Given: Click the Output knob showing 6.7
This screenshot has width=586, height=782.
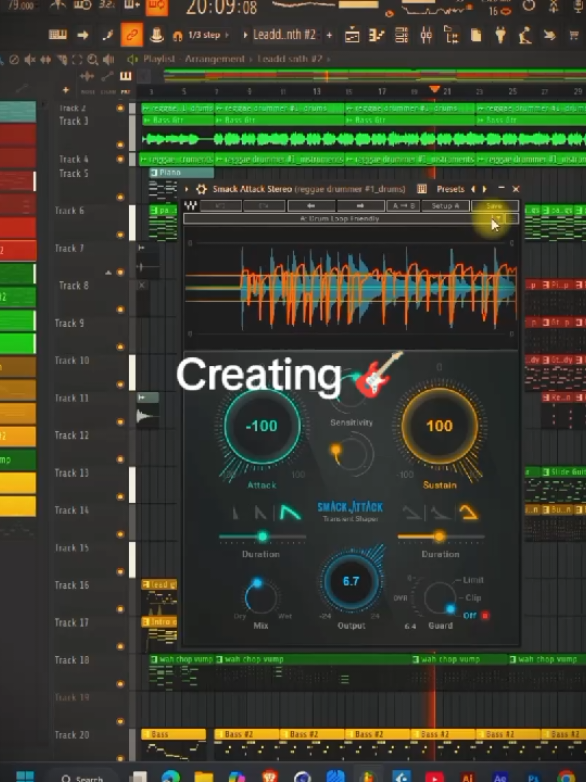Looking at the screenshot, I should coord(351,581).
